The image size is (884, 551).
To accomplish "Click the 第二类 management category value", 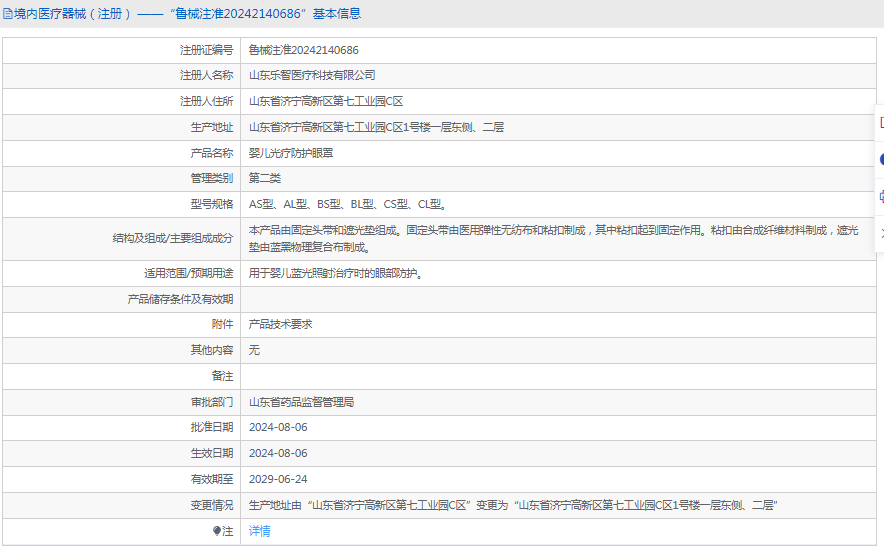I will point(265,178).
